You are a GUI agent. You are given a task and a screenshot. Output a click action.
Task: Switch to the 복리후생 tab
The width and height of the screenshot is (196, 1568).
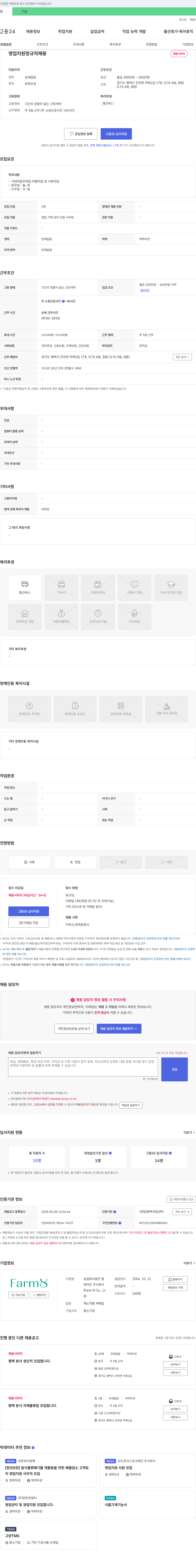(x=115, y=44)
